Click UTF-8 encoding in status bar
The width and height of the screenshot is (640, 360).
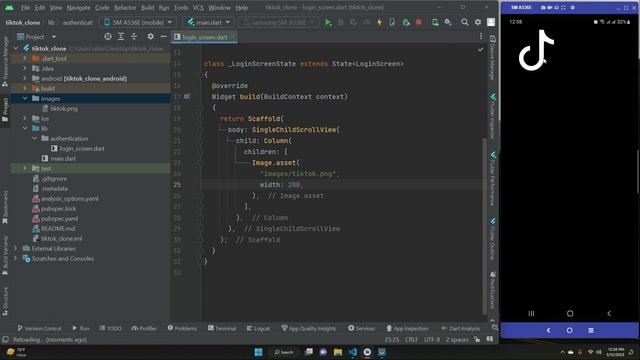click(432, 340)
